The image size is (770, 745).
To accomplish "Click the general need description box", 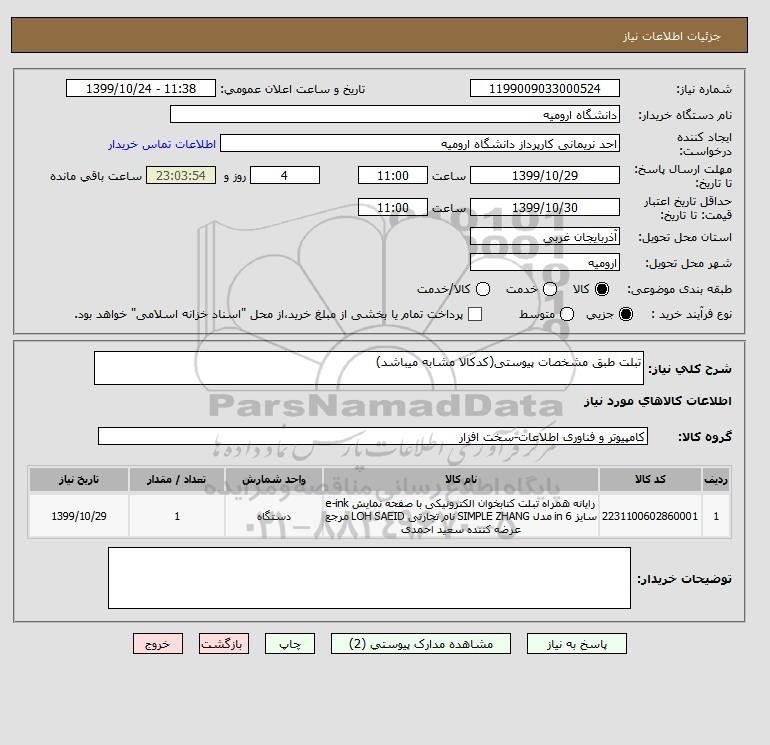I will coord(369,368).
